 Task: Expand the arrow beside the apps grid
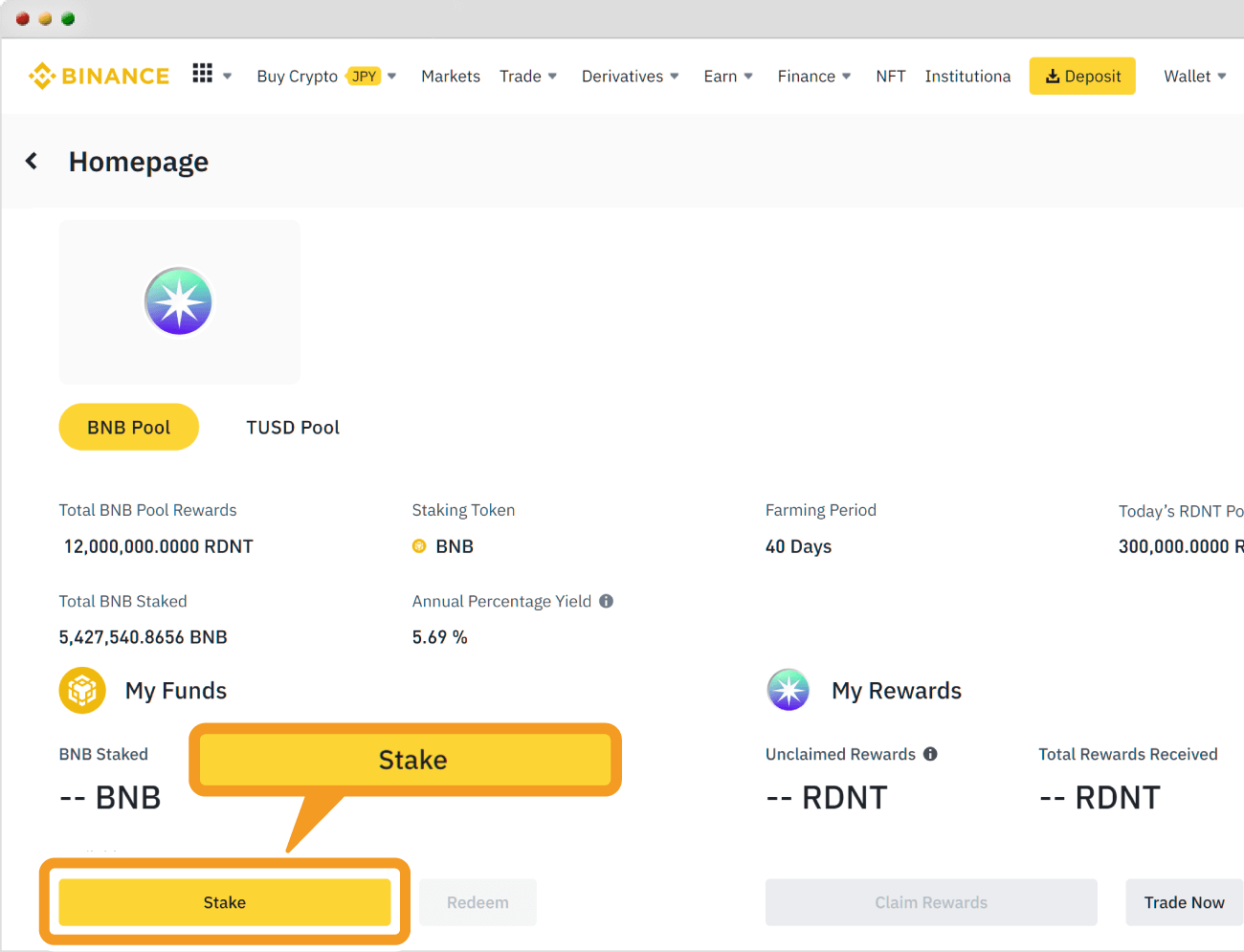coord(228,77)
